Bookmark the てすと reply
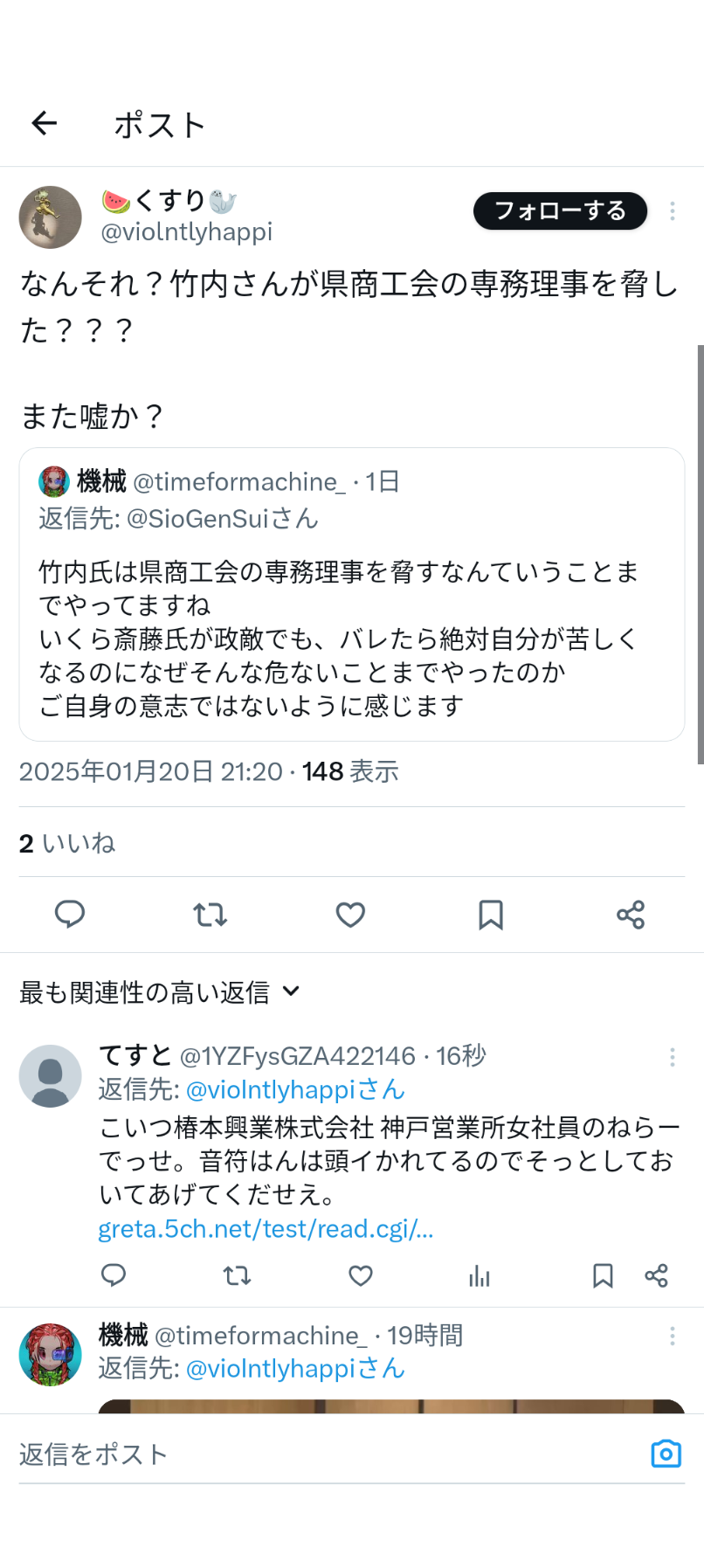 point(603,1276)
